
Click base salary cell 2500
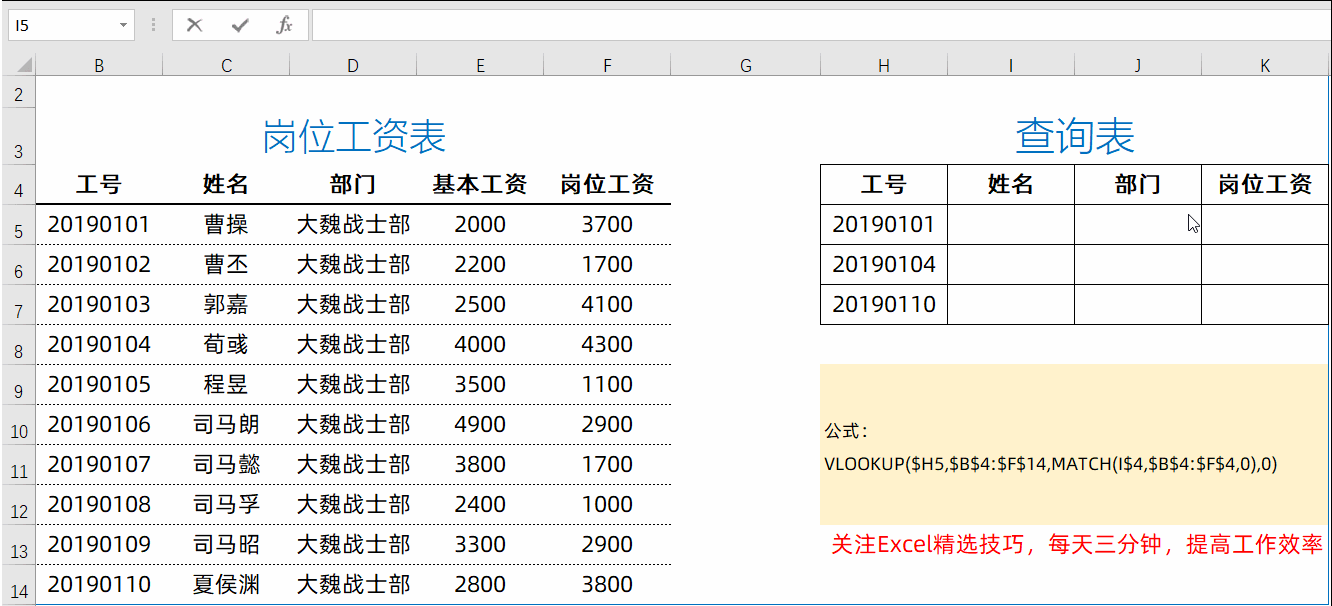(x=480, y=305)
